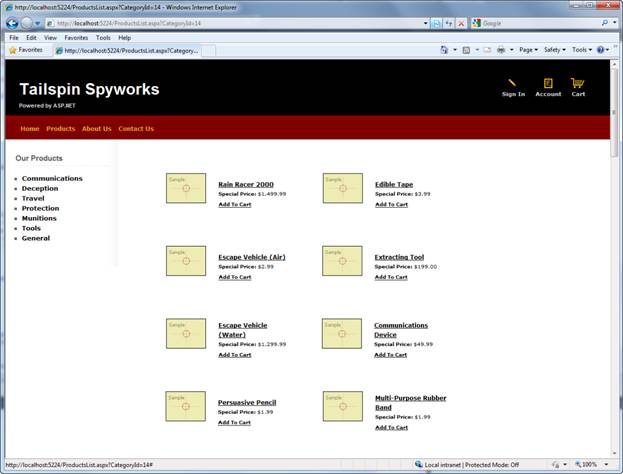Click the Rain Racer 2000 sample thumbnail

[186, 188]
